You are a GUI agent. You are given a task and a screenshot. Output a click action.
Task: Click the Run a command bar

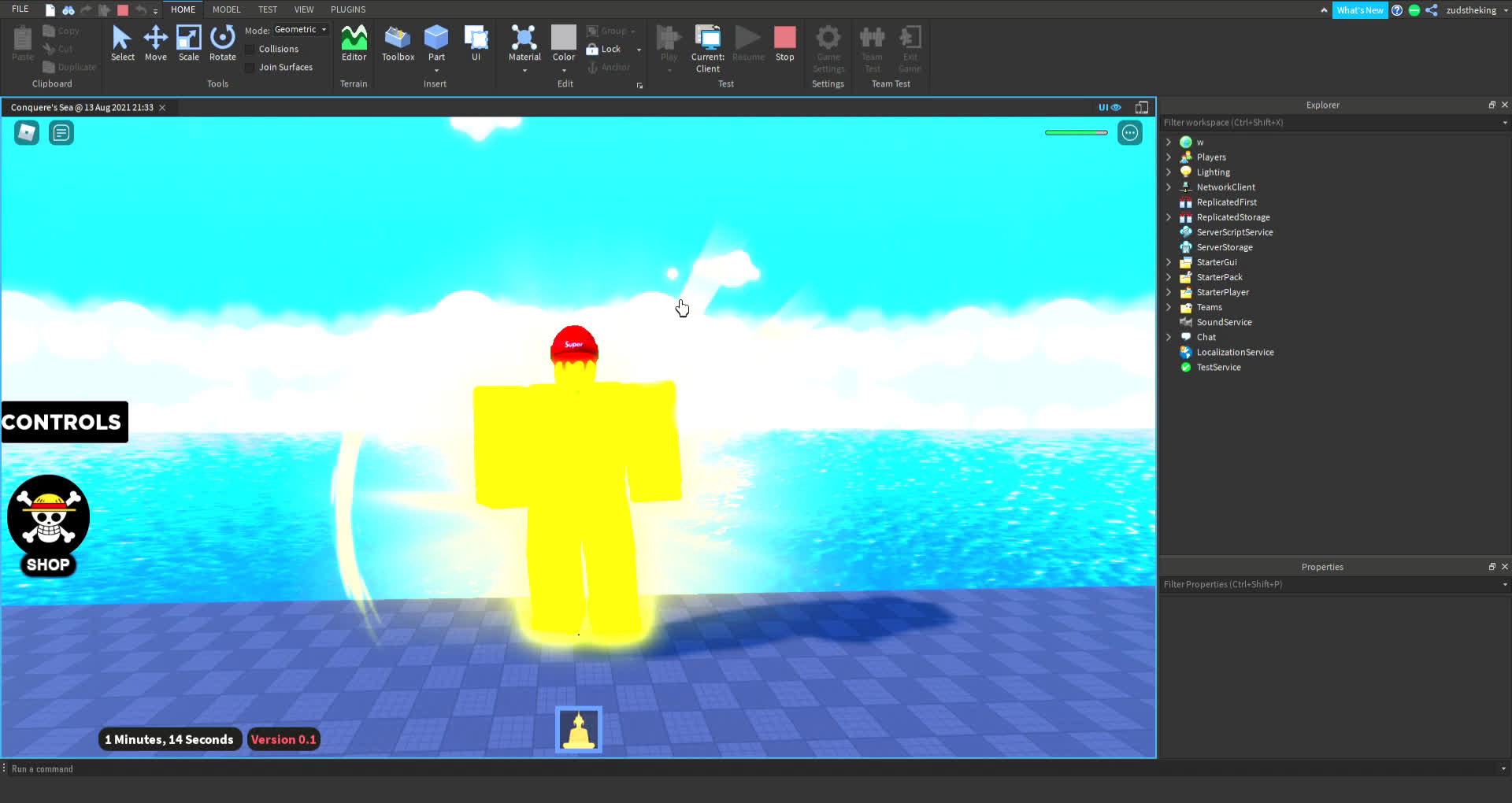tap(756, 769)
